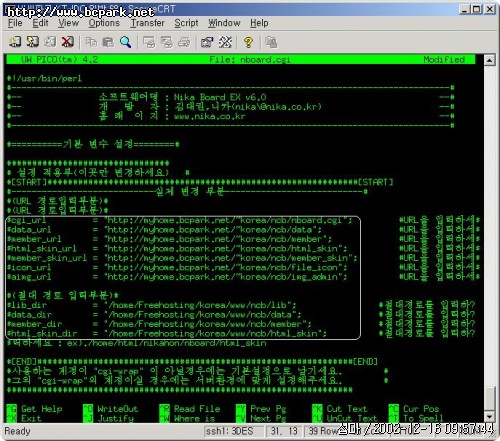Click the '$icon_url' variable line
The image size is (500, 441).
coord(177,267)
